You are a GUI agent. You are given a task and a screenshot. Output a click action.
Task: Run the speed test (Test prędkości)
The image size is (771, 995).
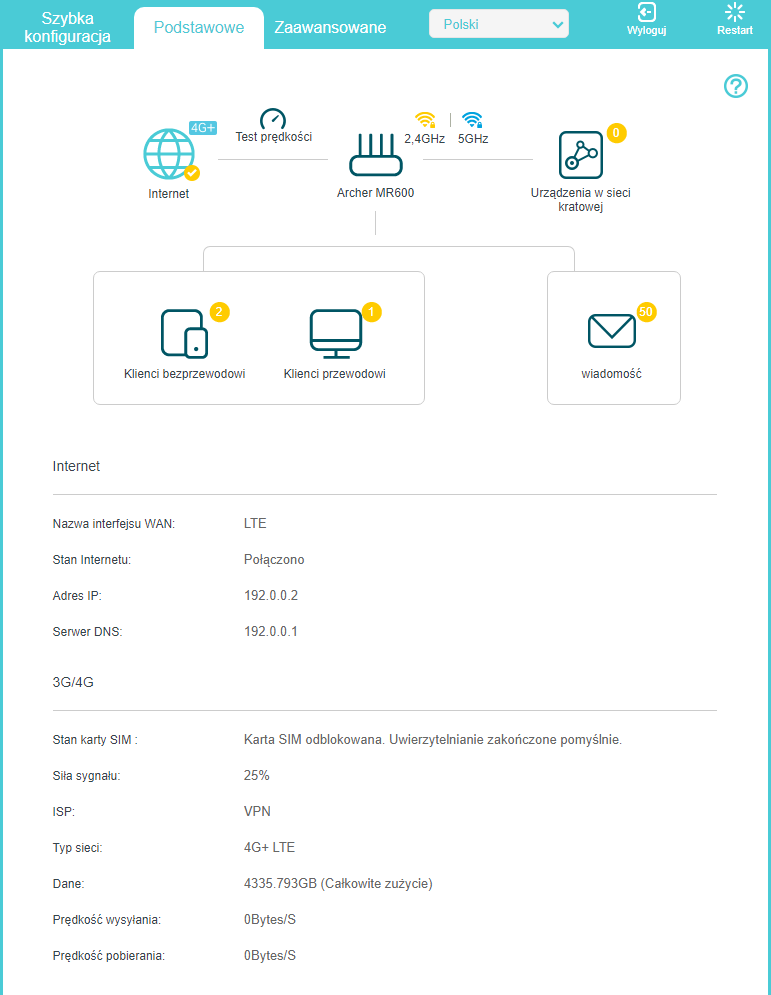pos(273,119)
